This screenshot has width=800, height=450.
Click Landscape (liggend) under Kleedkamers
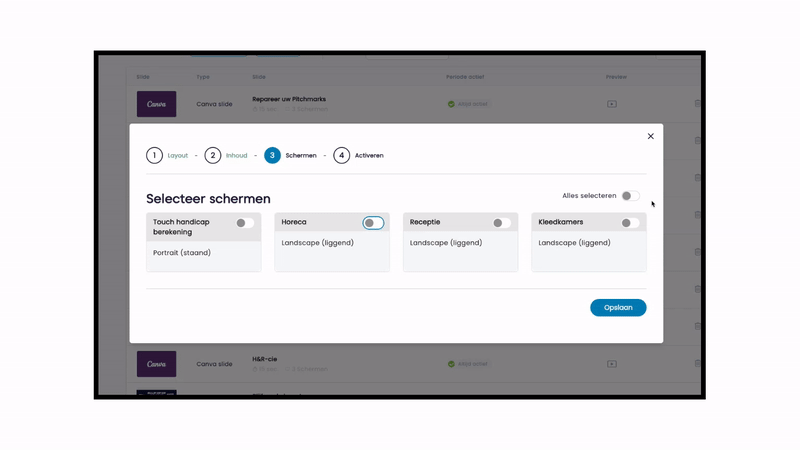click(x=574, y=243)
